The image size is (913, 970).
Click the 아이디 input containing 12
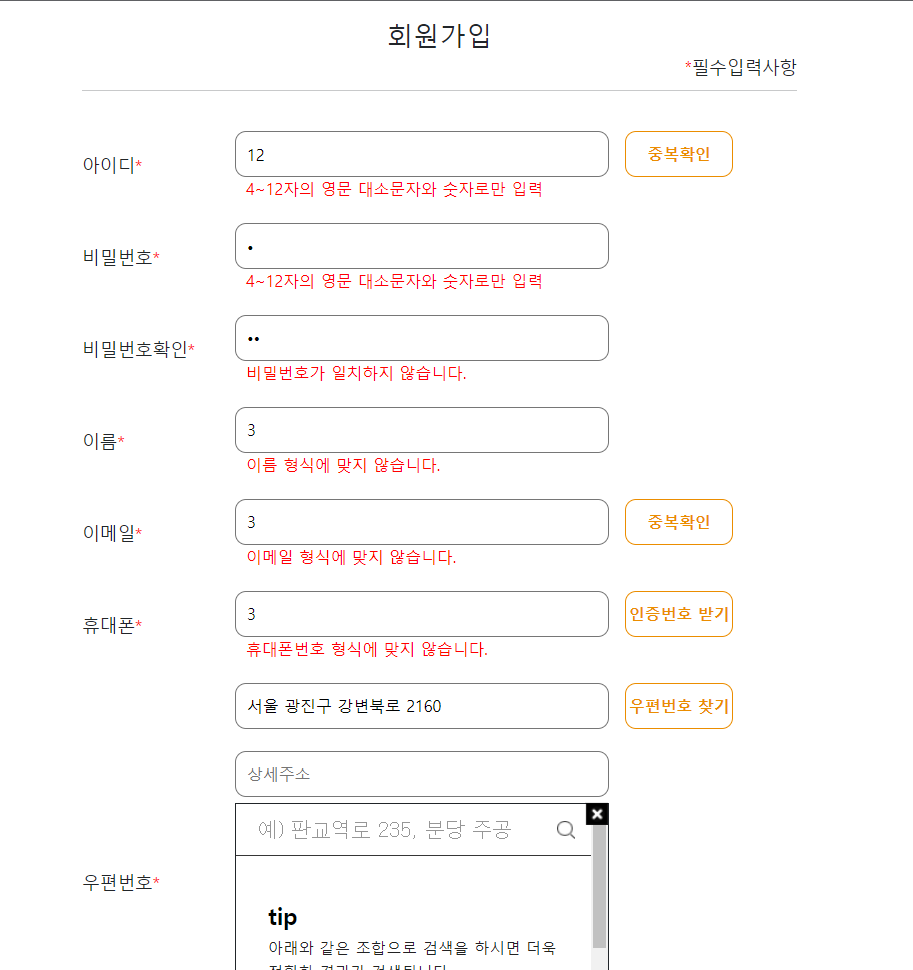421,154
